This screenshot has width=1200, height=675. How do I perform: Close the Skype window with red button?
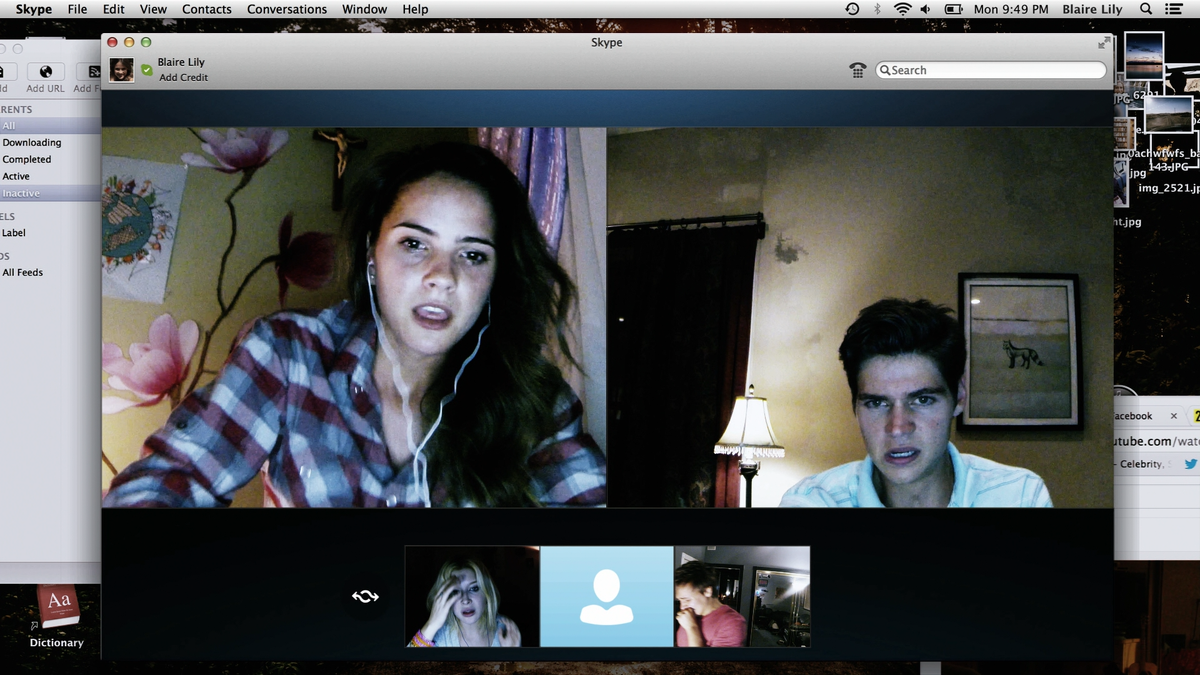[112, 42]
